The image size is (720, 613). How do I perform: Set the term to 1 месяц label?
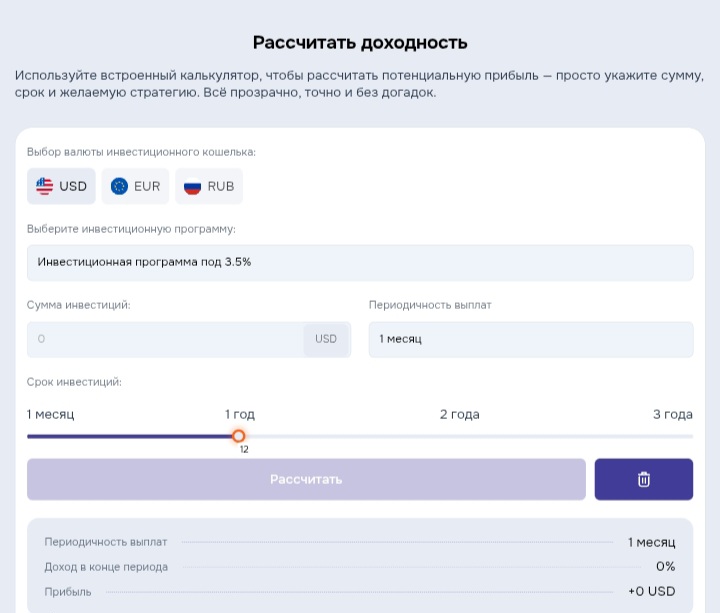[50, 414]
